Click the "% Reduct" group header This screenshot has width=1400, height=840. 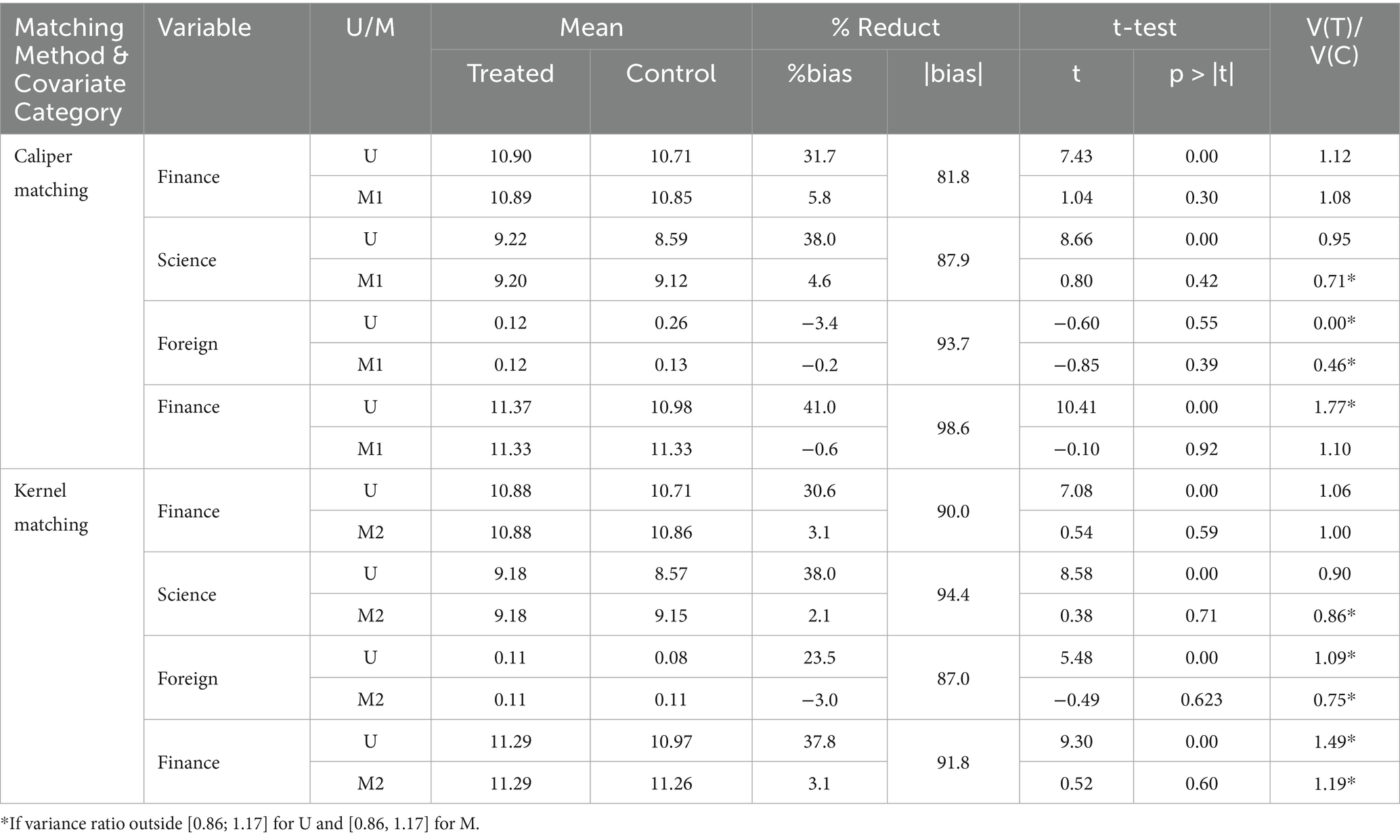[885, 28]
